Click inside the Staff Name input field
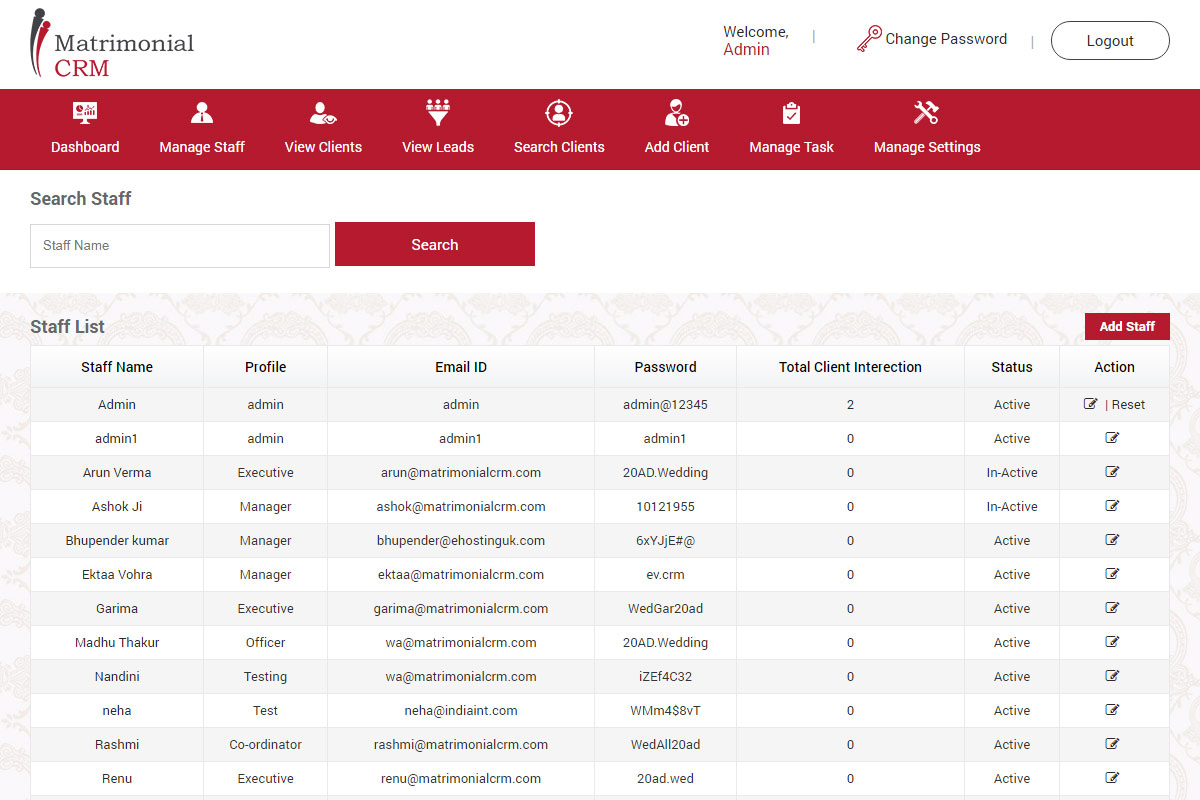Image resolution: width=1200 pixels, height=800 pixels. [180, 244]
